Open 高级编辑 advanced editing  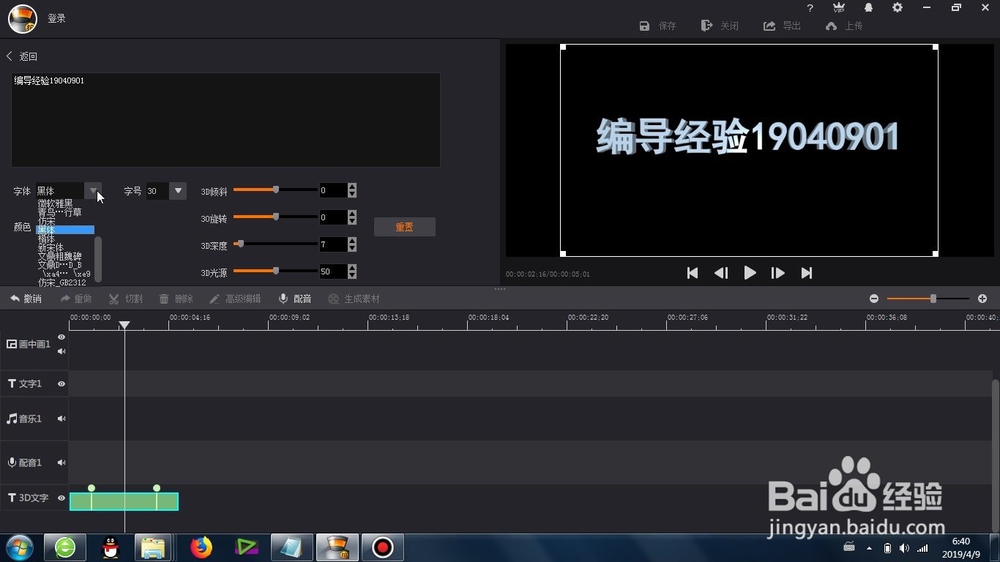point(235,299)
